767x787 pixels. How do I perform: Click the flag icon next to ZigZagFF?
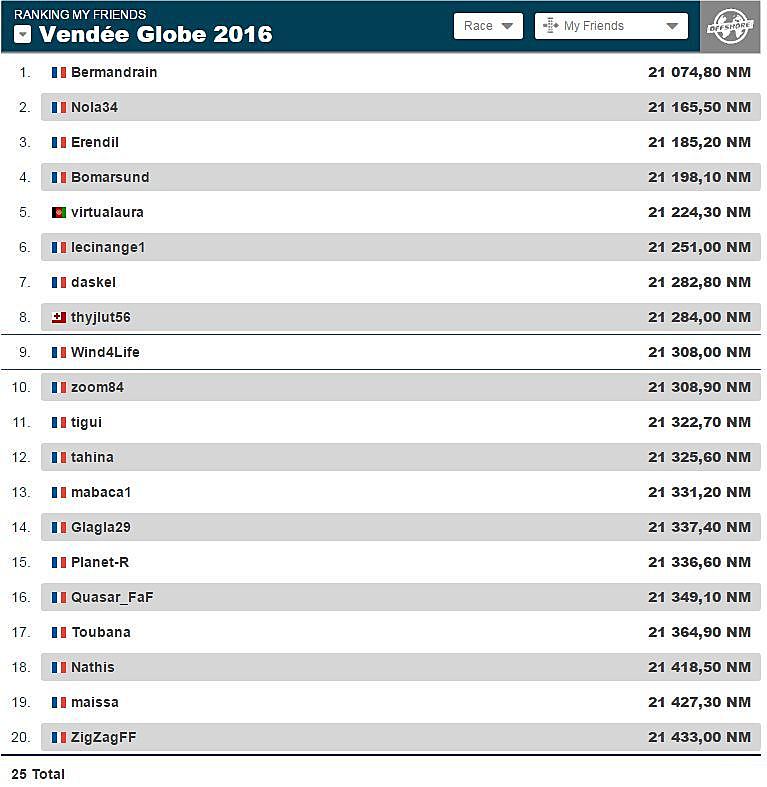(x=59, y=737)
